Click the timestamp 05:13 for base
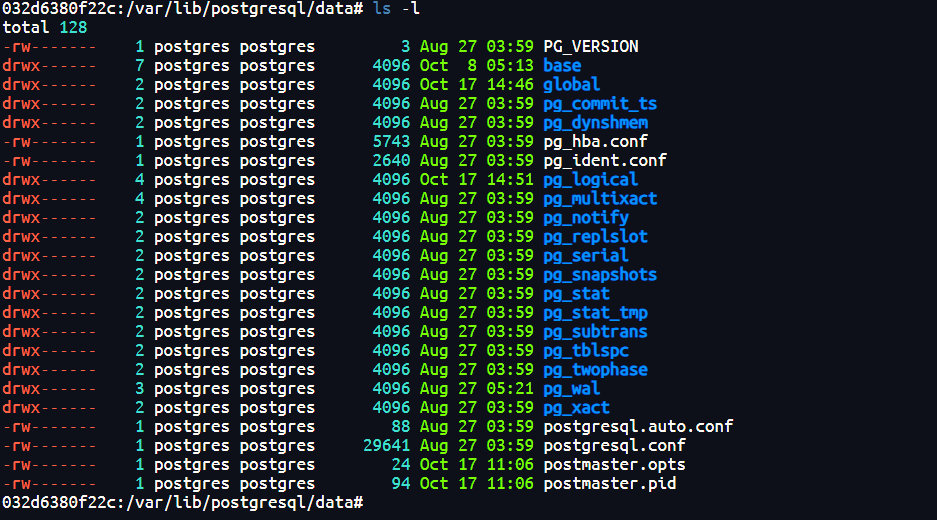Viewport: 937px width, 520px height. point(510,66)
